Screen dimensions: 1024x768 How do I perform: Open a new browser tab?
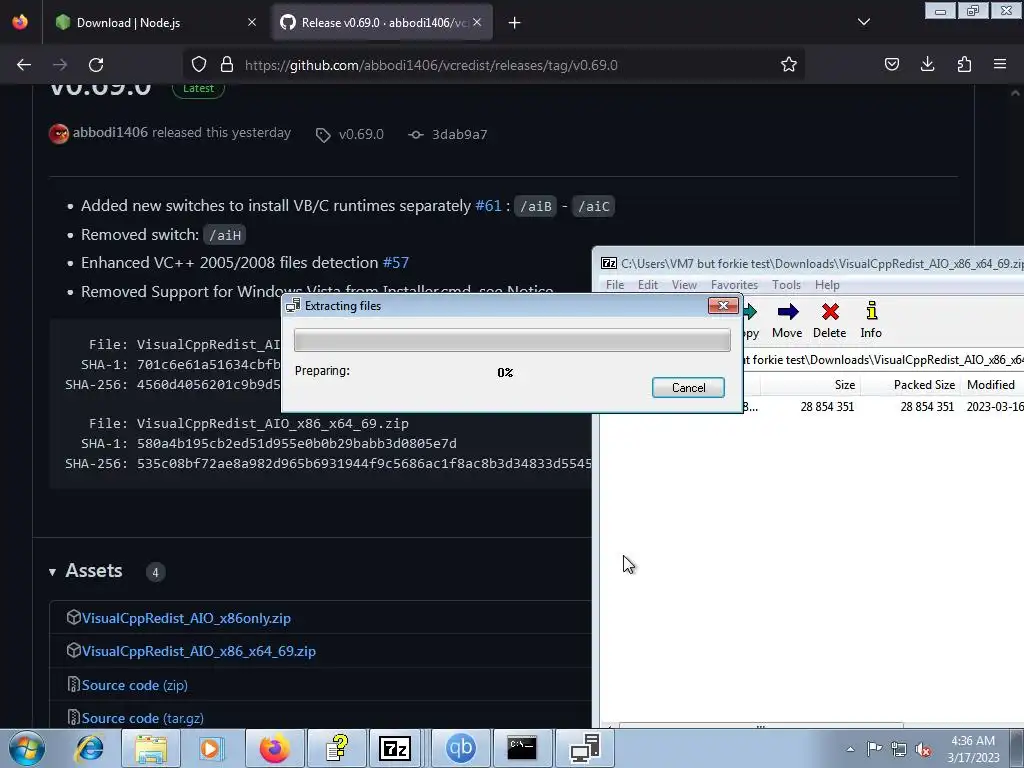(x=515, y=23)
